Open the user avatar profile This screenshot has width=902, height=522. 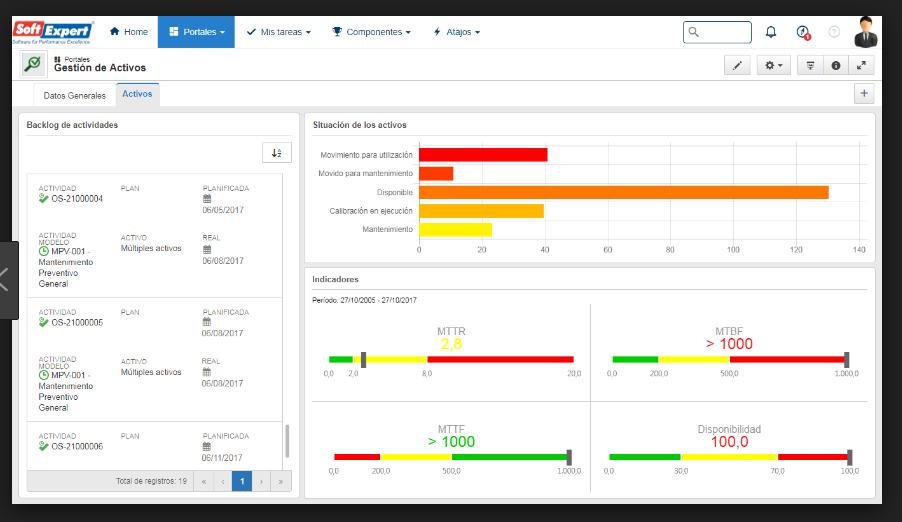(866, 32)
